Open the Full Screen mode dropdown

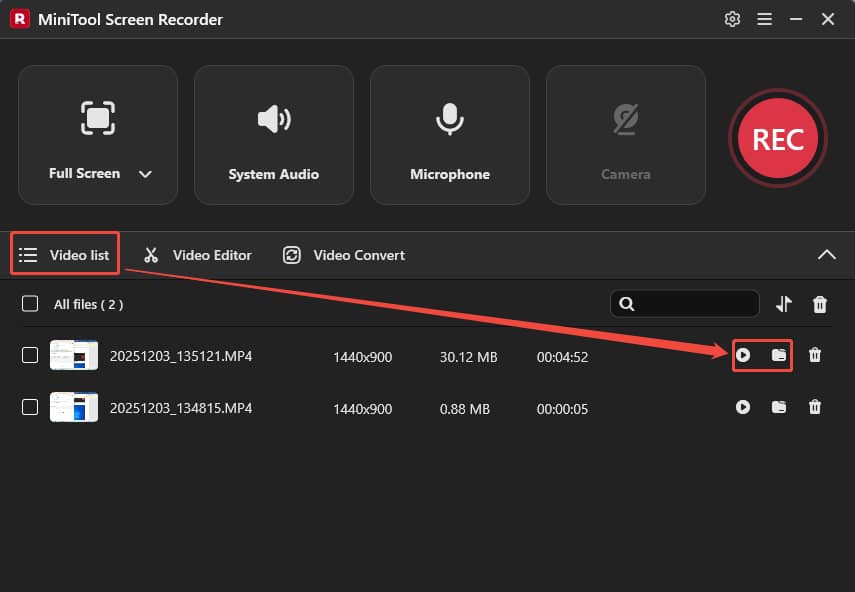coord(145,173)
